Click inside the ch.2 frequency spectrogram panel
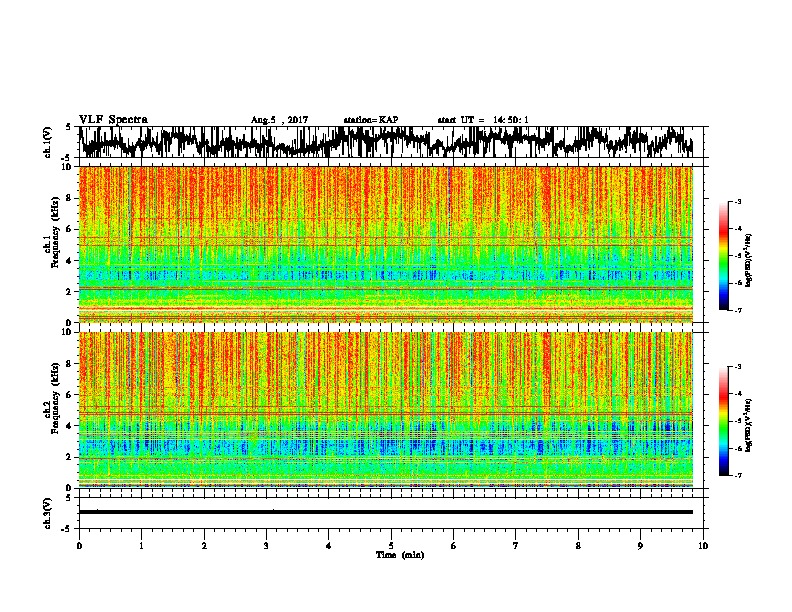Image resolution: width=792 pixels, height=612 pixels. 386,410
